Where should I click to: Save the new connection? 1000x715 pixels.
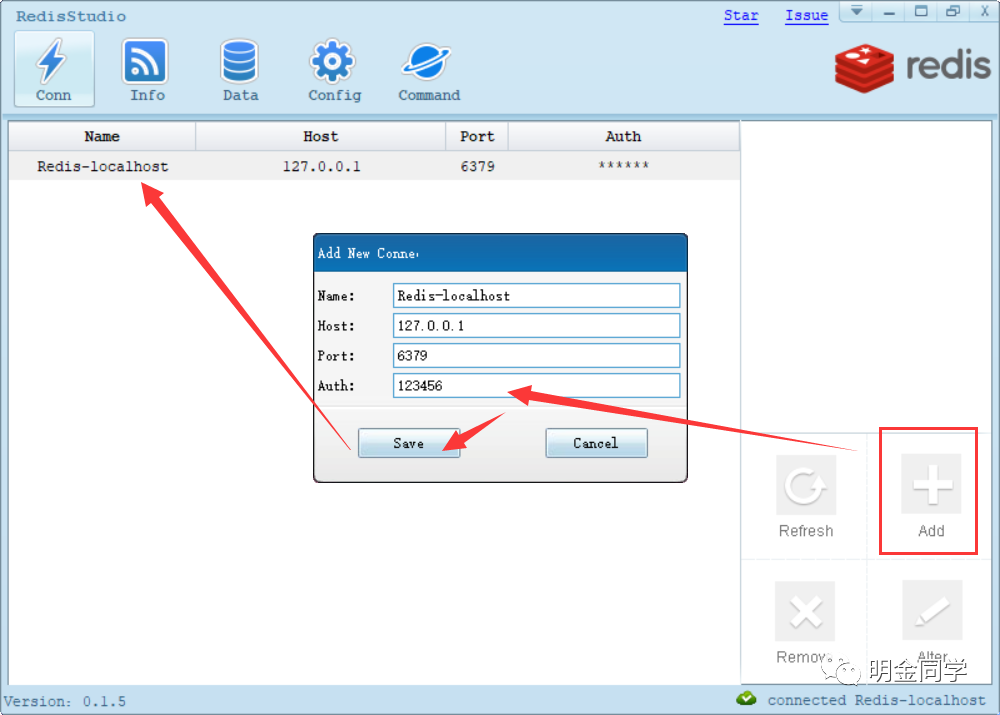(408, 442)
